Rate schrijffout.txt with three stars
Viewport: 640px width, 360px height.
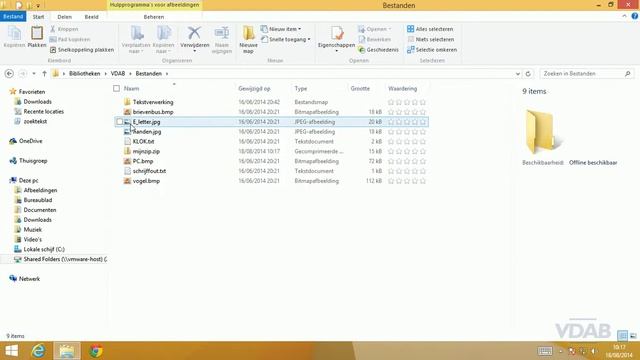pos(407,171)
